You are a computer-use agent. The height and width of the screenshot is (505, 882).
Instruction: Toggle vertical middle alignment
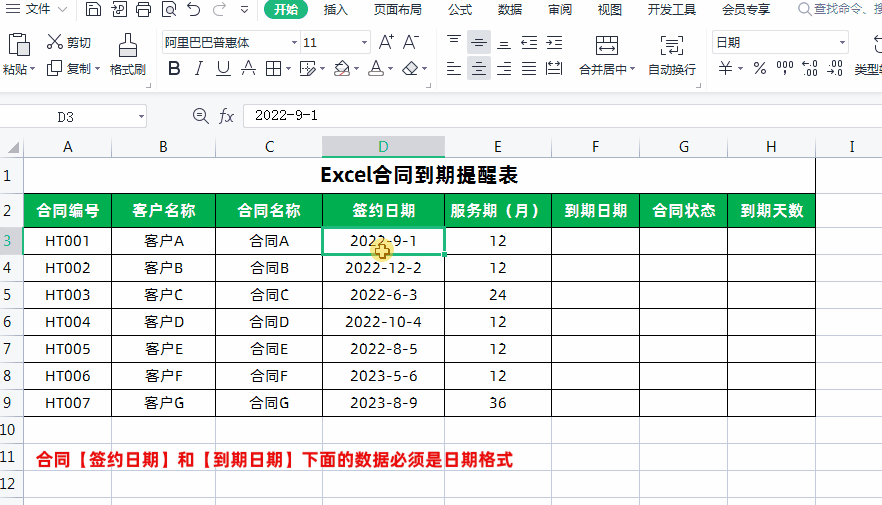479,42
